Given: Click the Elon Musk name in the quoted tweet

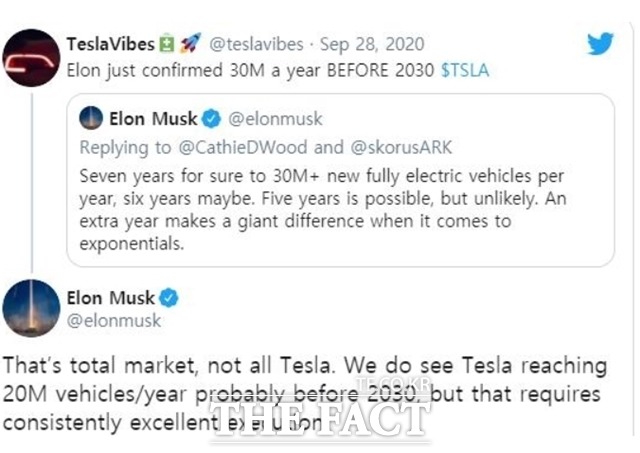Looking at the screenshot, I should pyautogui.click(x=154, y=119).
